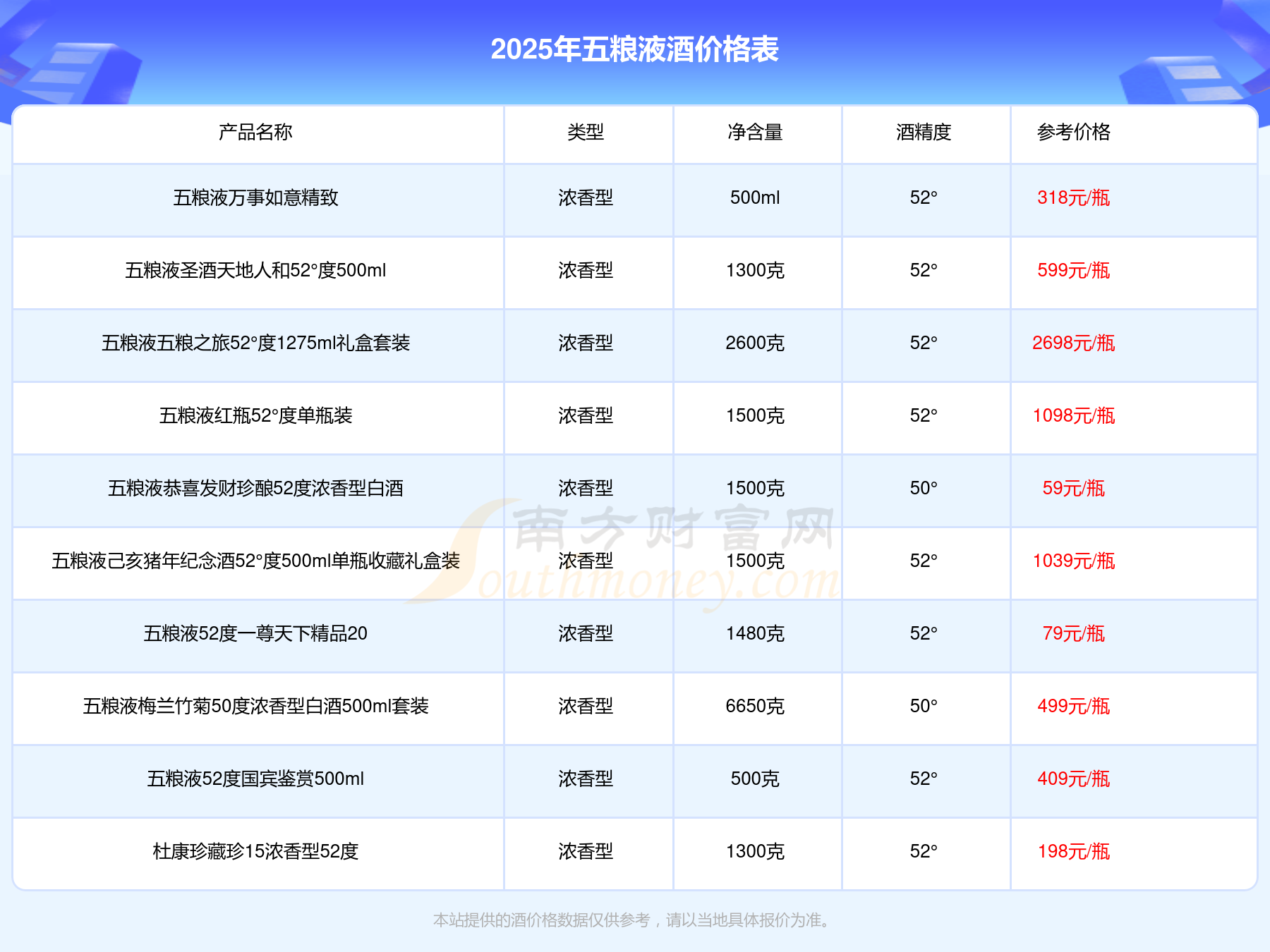Click 浓香型 in the 万事如意精致 row
The width and height of the screenshot is (1270, 952).
[x=586, y=197]
